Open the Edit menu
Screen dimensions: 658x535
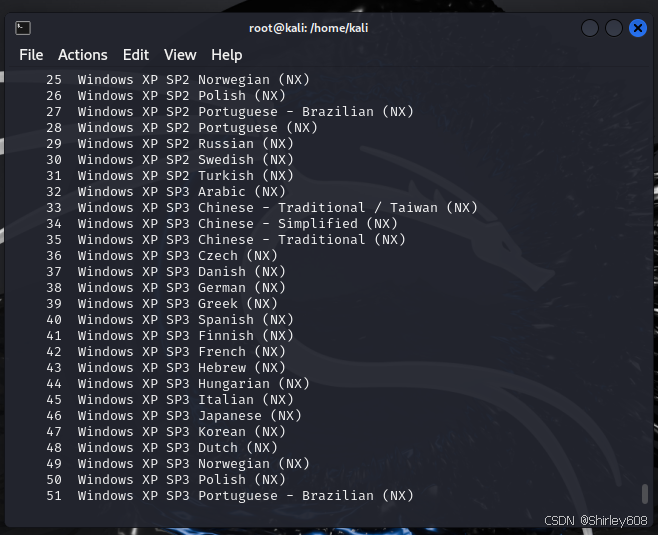pos(136,55)
